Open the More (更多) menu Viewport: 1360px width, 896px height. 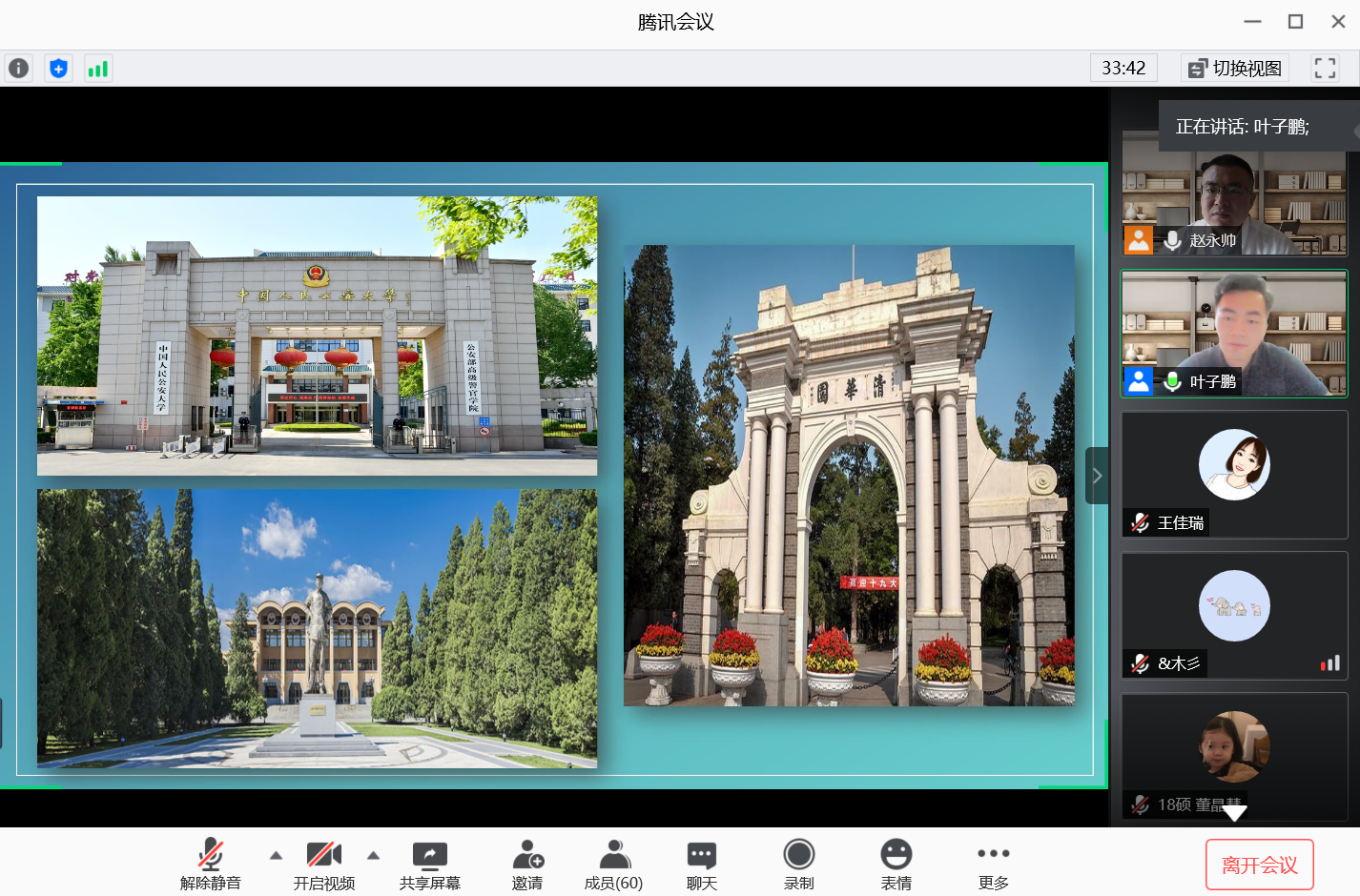[993, 865]
